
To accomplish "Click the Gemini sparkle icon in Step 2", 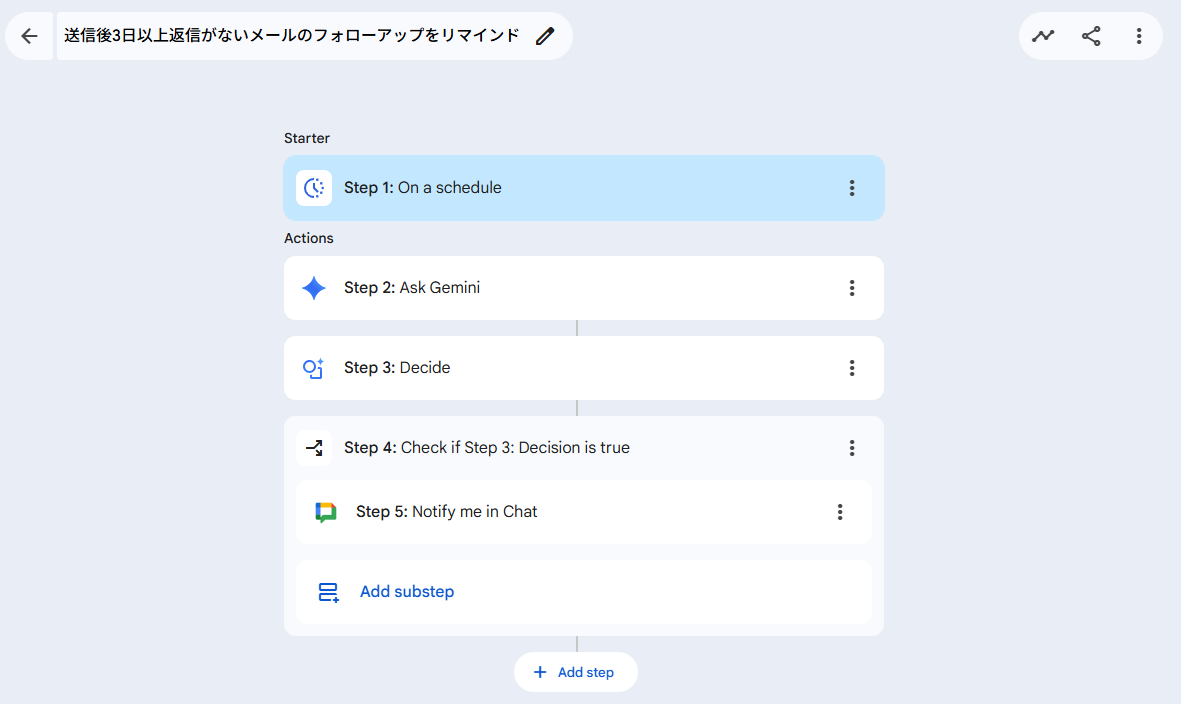I will point(314,288).
